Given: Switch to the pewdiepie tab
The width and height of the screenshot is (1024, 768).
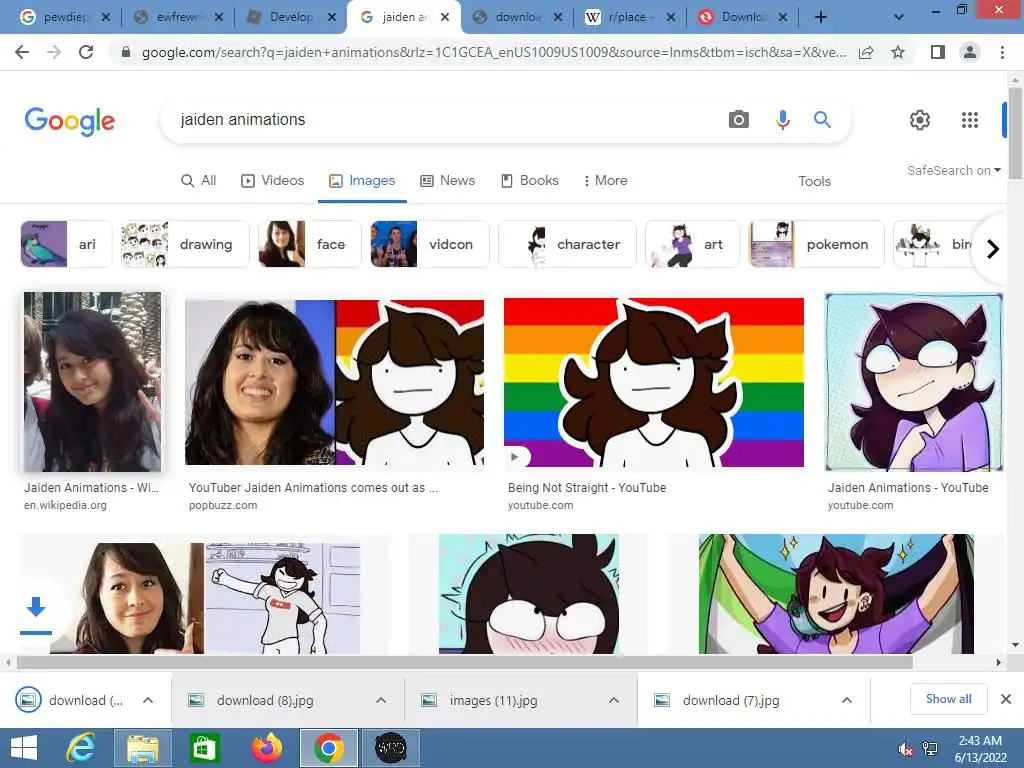Looking at the screenshot, I should (x=64, y=17).
